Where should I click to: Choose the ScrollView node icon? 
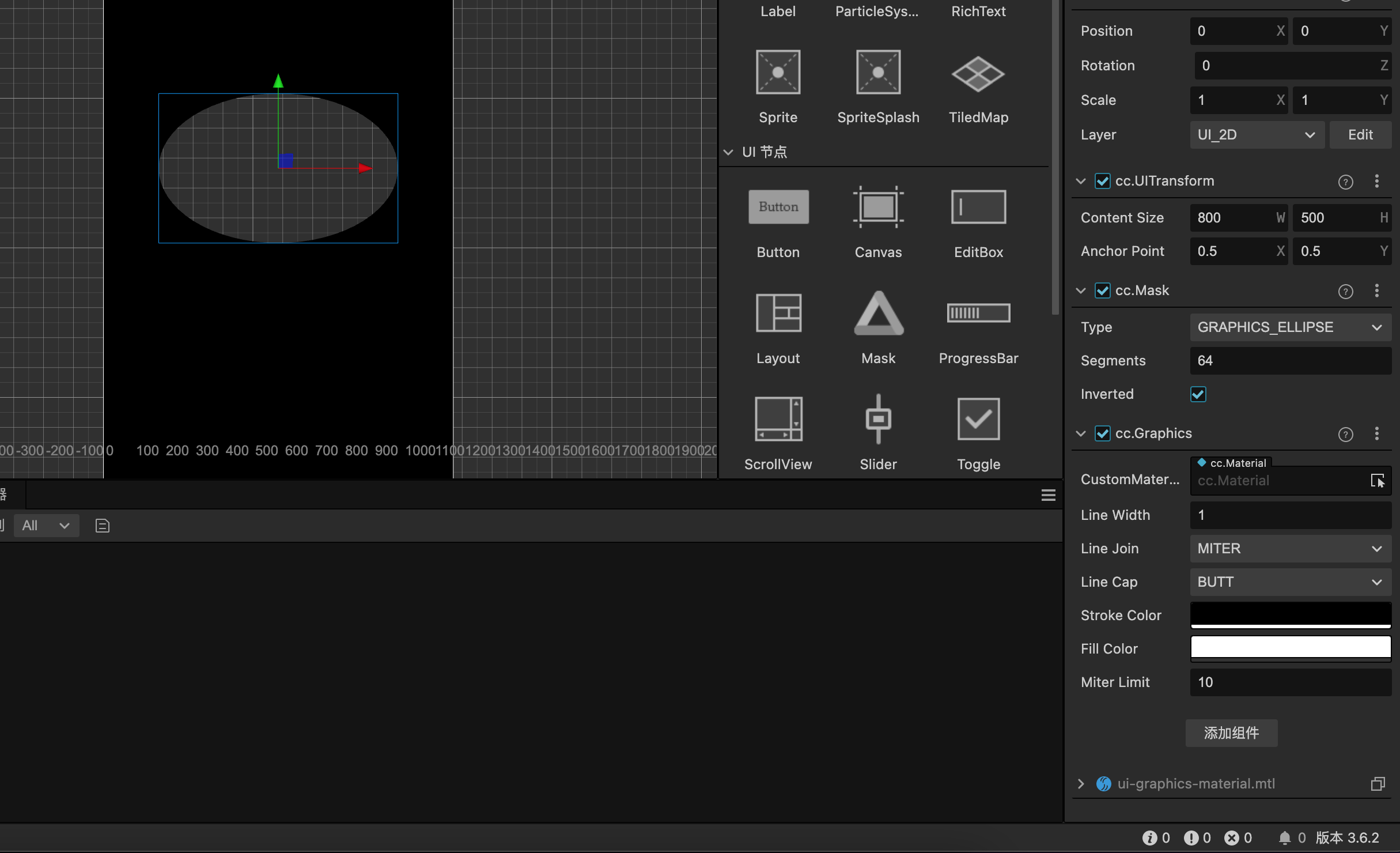point(778,419)
